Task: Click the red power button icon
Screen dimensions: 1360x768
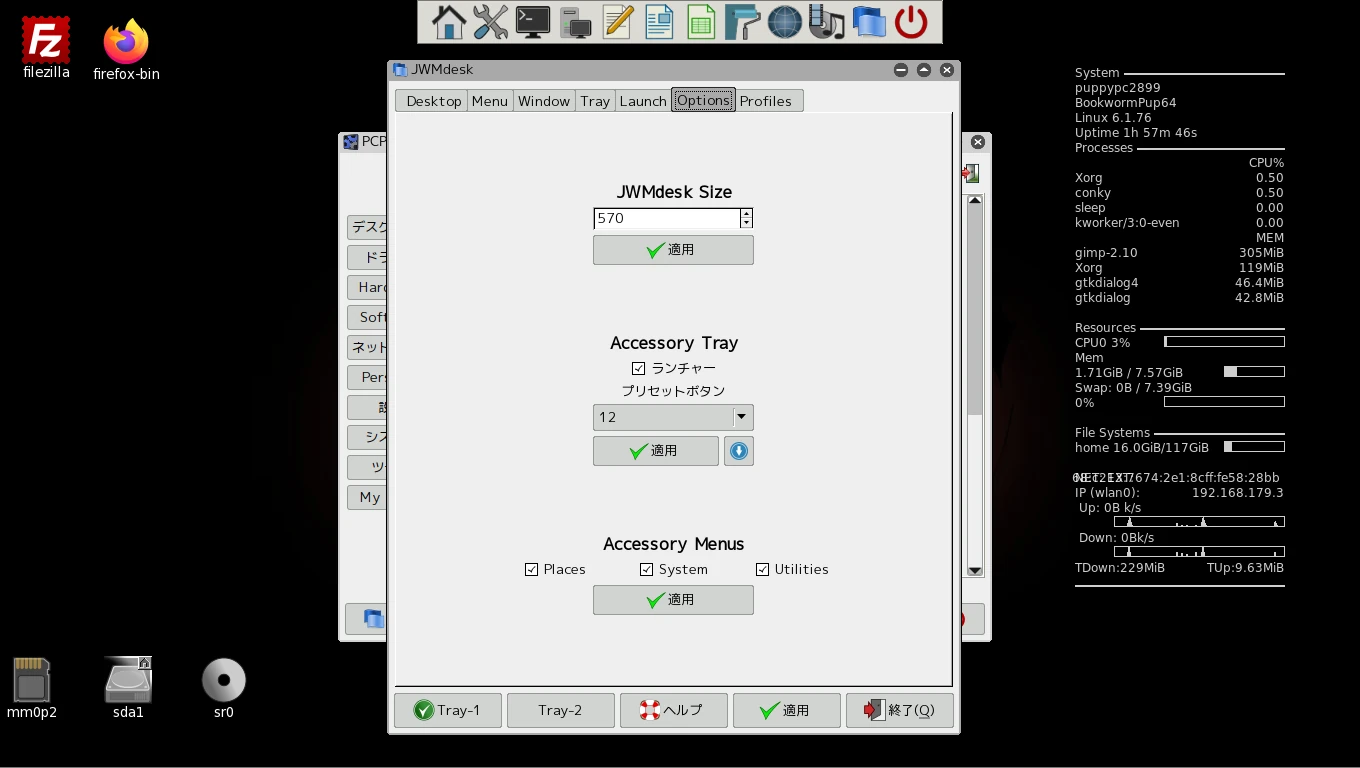Action: [911, 22]
